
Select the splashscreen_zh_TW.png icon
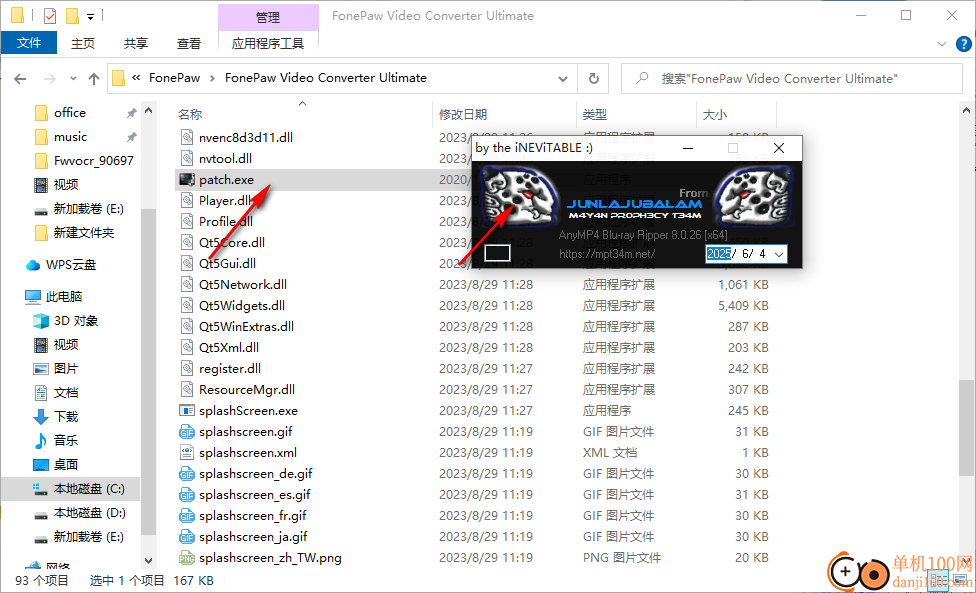pos(187,558)
